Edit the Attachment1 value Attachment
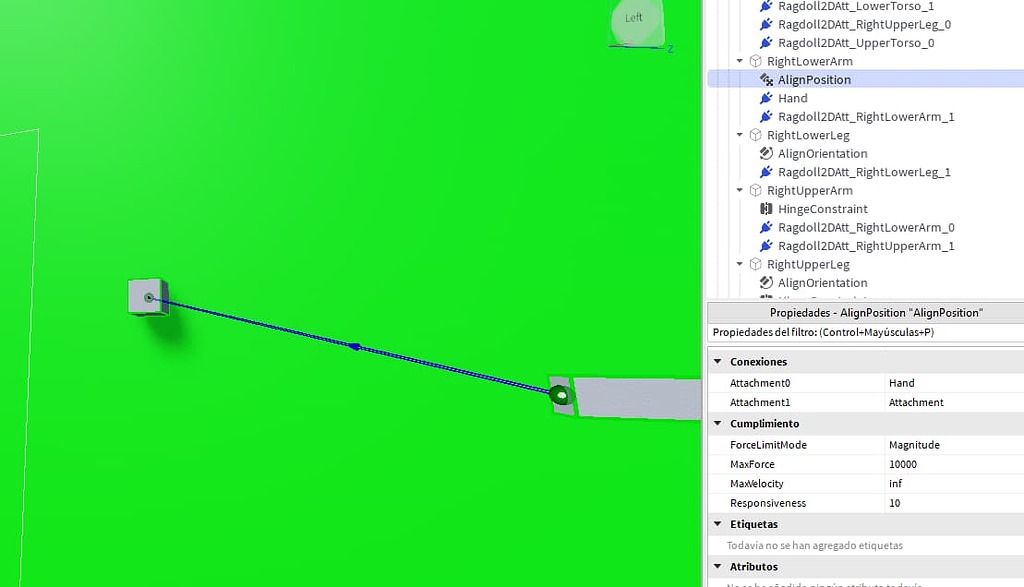 [x=954, y=402]
